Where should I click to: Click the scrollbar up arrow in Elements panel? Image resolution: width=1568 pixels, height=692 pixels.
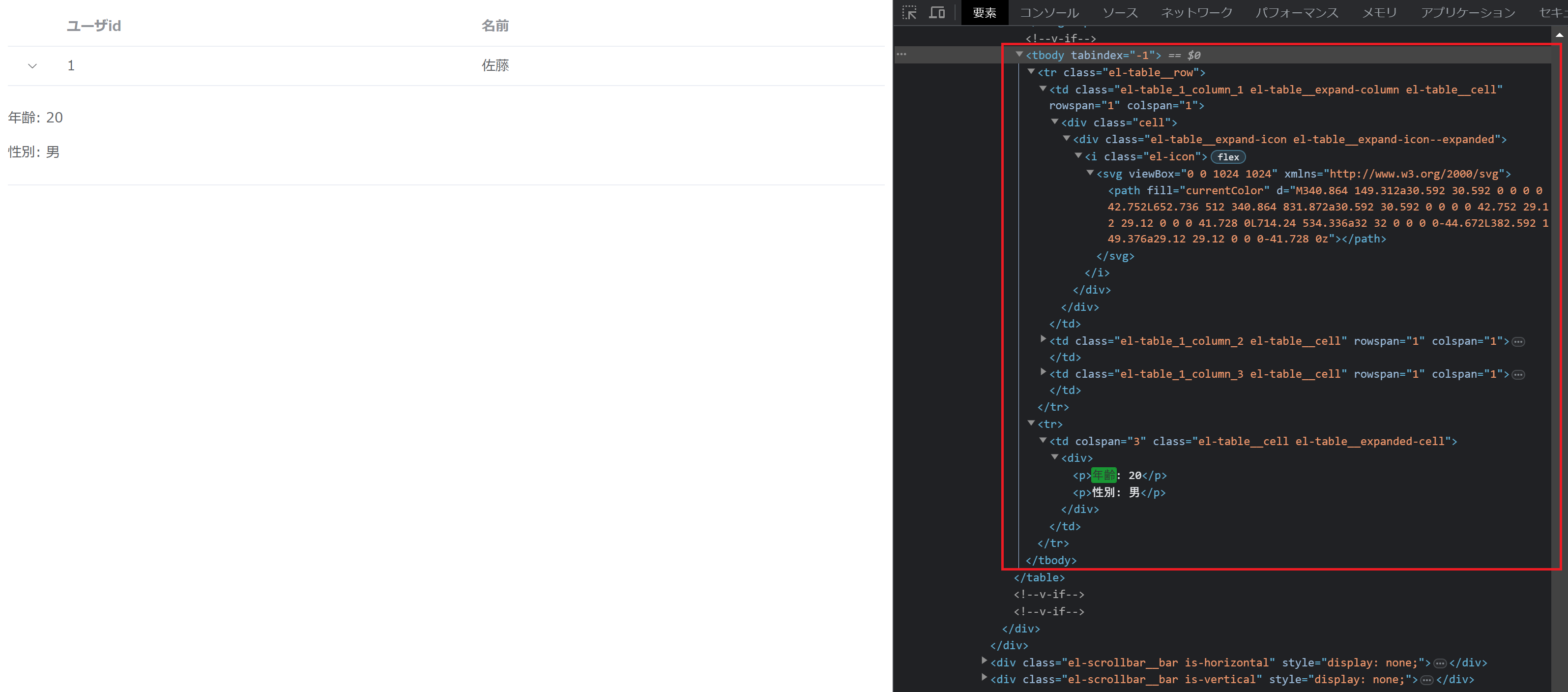(x=1559, y=35)
